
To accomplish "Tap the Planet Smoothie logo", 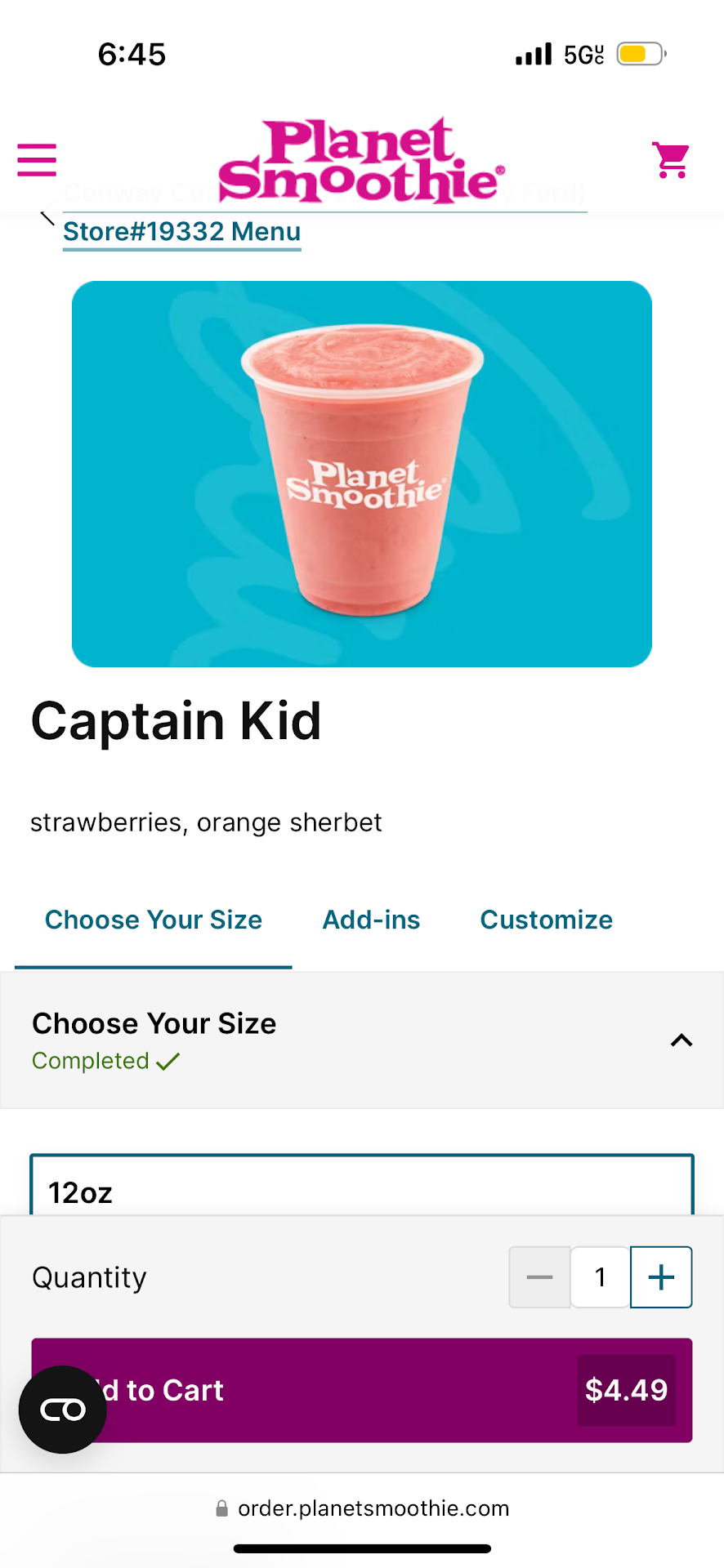I will pos(361,162).
